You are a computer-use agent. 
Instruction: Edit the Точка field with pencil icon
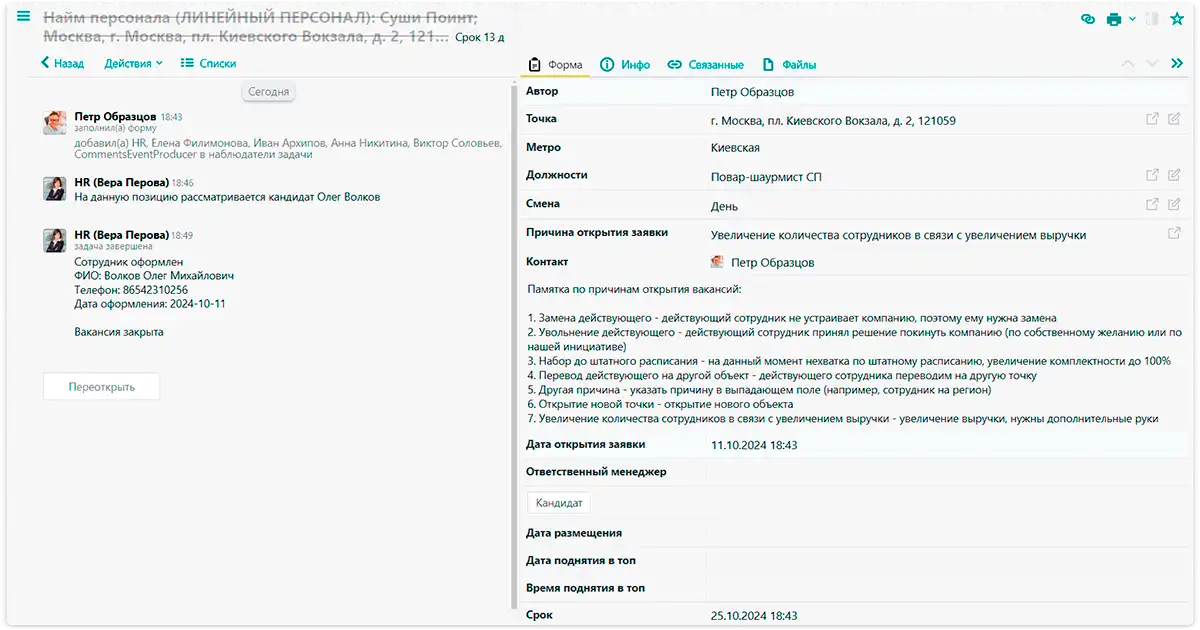coord(1174,119)
